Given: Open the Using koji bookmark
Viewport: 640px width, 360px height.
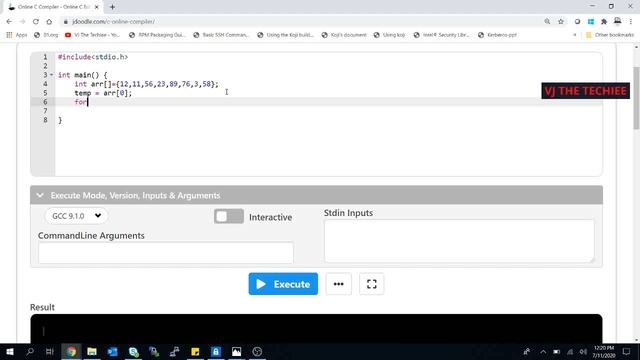Looking at the screenshot, I should 389,35.
